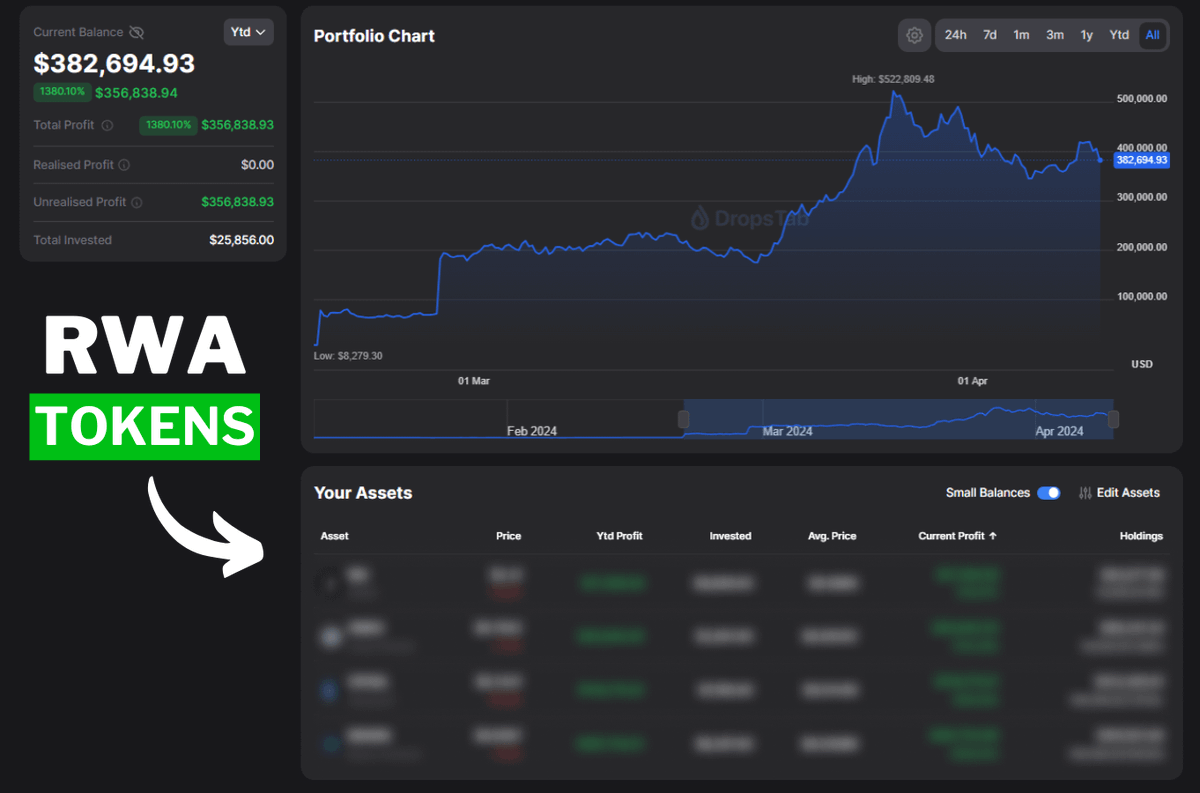Click the Edit Assets sliders icon
The image size is (1200, 793).
tap(1085, 492)
